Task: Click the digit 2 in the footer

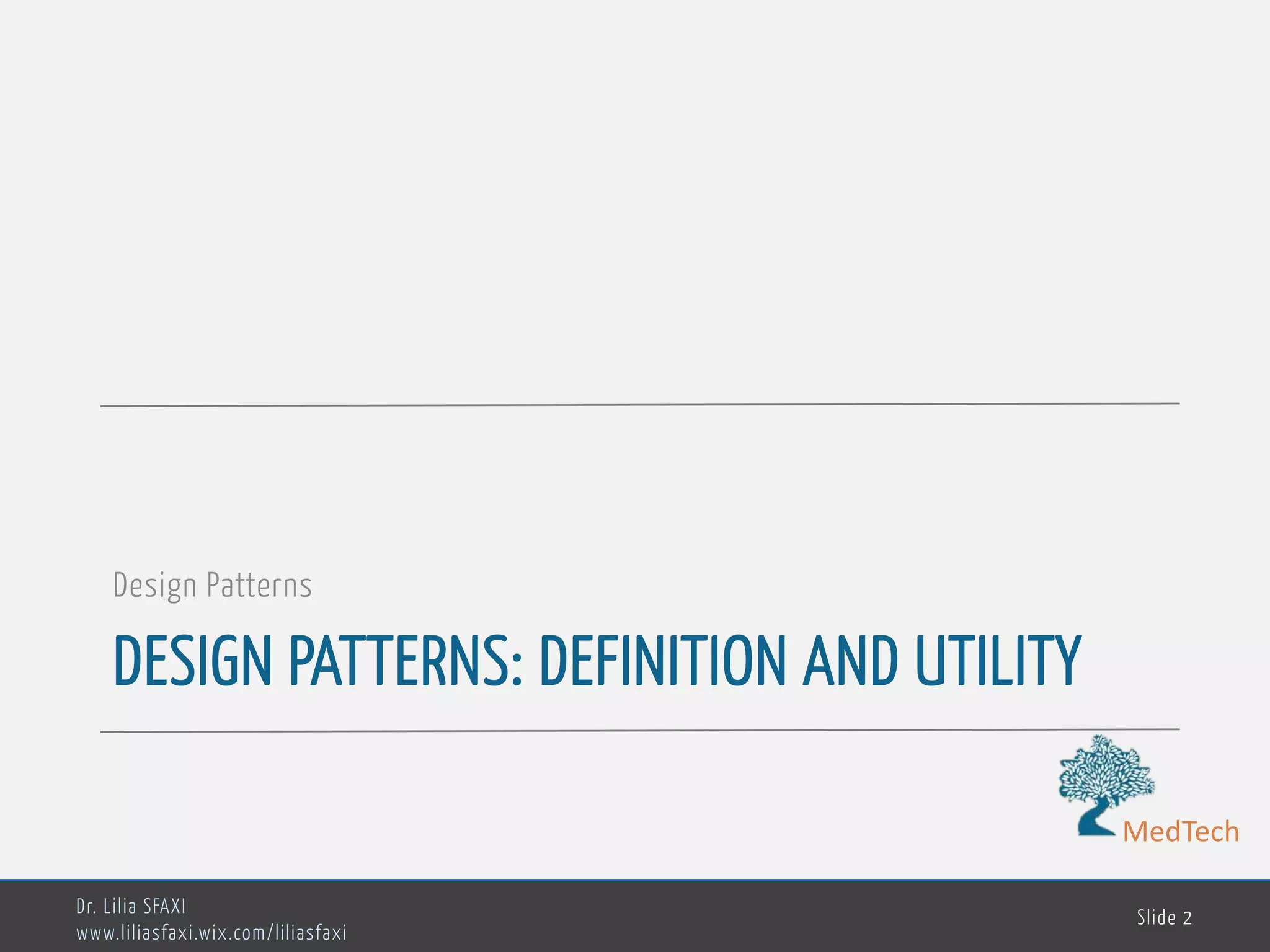Action: click(x=1188, y=918)
